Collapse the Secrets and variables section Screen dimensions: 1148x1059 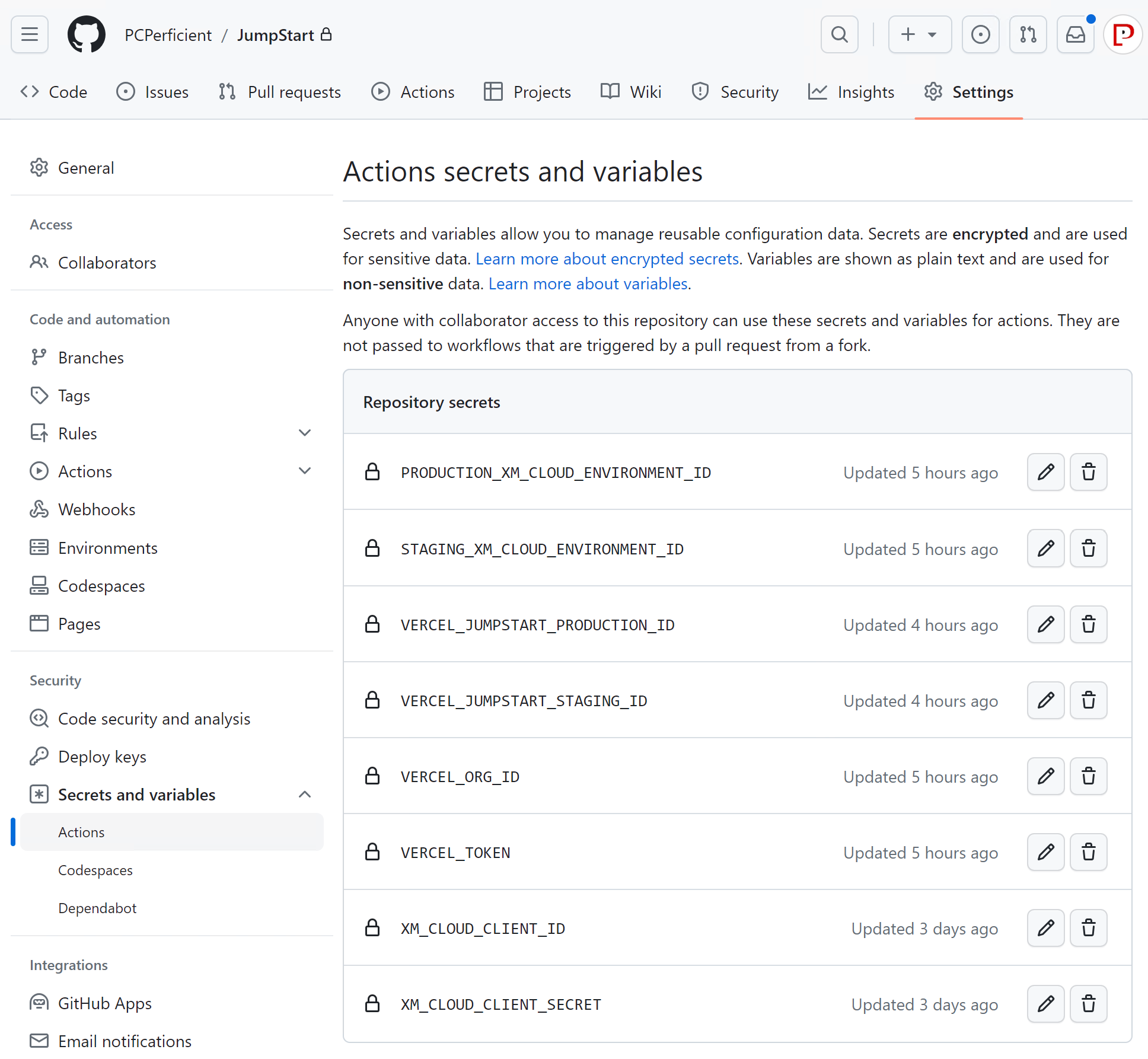click(x=305, y=795)
